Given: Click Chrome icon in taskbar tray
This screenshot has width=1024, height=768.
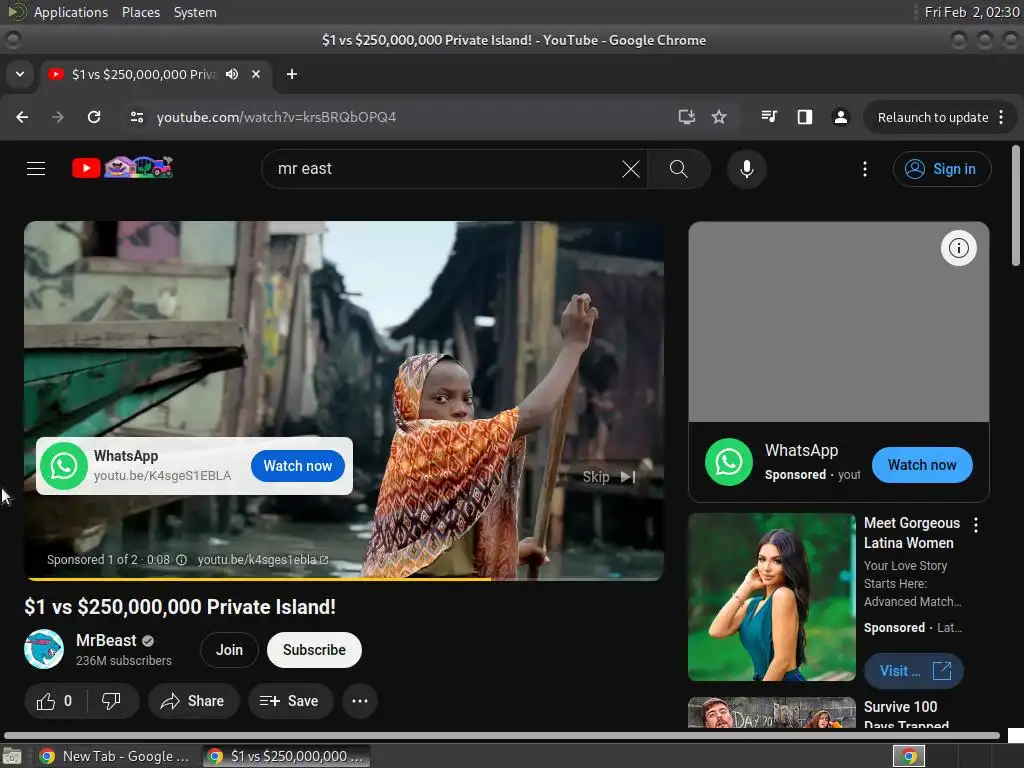Looking at the screenshot, I should (909, 756).
